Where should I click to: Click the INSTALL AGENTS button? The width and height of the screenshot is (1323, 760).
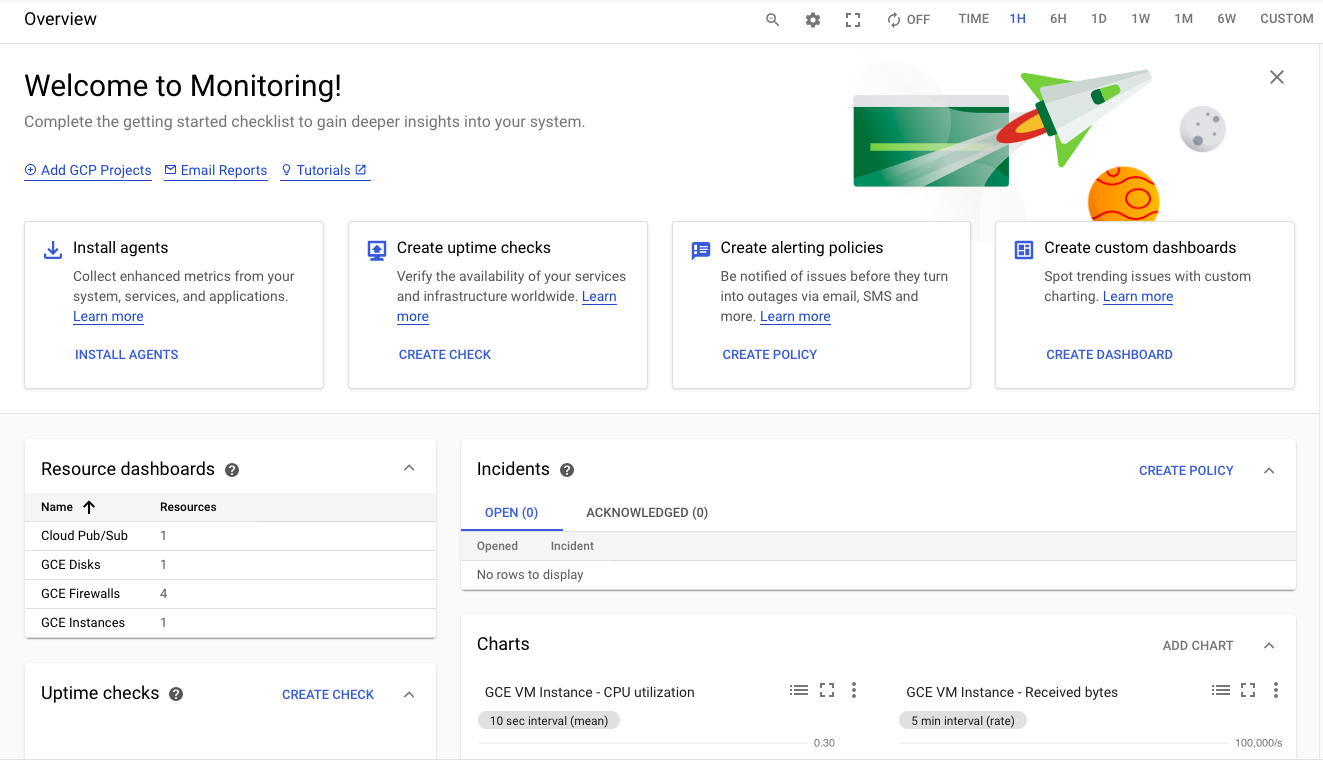click(x=127, y=354)
